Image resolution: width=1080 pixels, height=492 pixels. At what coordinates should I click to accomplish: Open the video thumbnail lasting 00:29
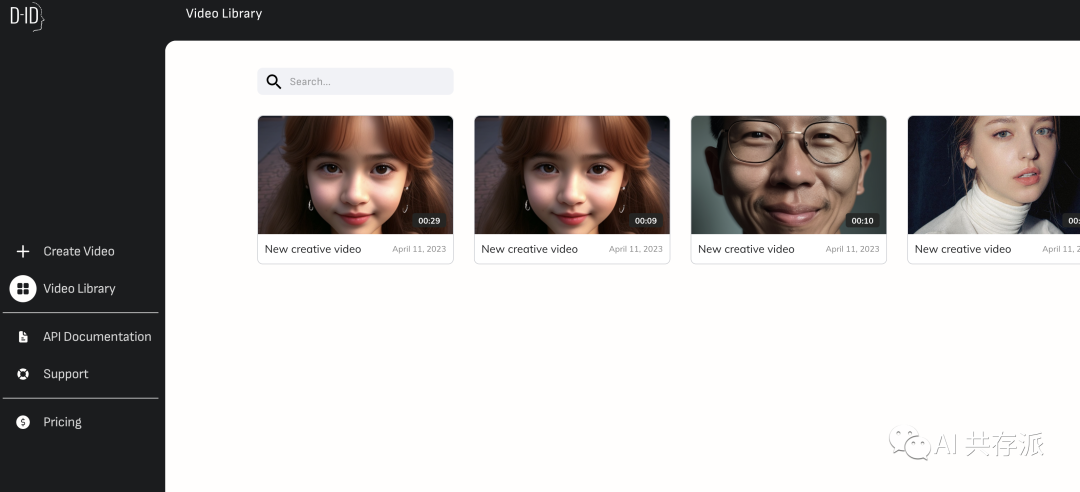(x=355, y=174)
